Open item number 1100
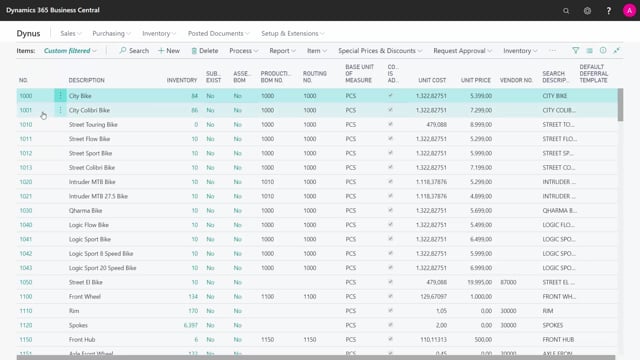Image resolution: width=640 pixels, height=360 pixels. pyautogui.click(x=26, y=296)
